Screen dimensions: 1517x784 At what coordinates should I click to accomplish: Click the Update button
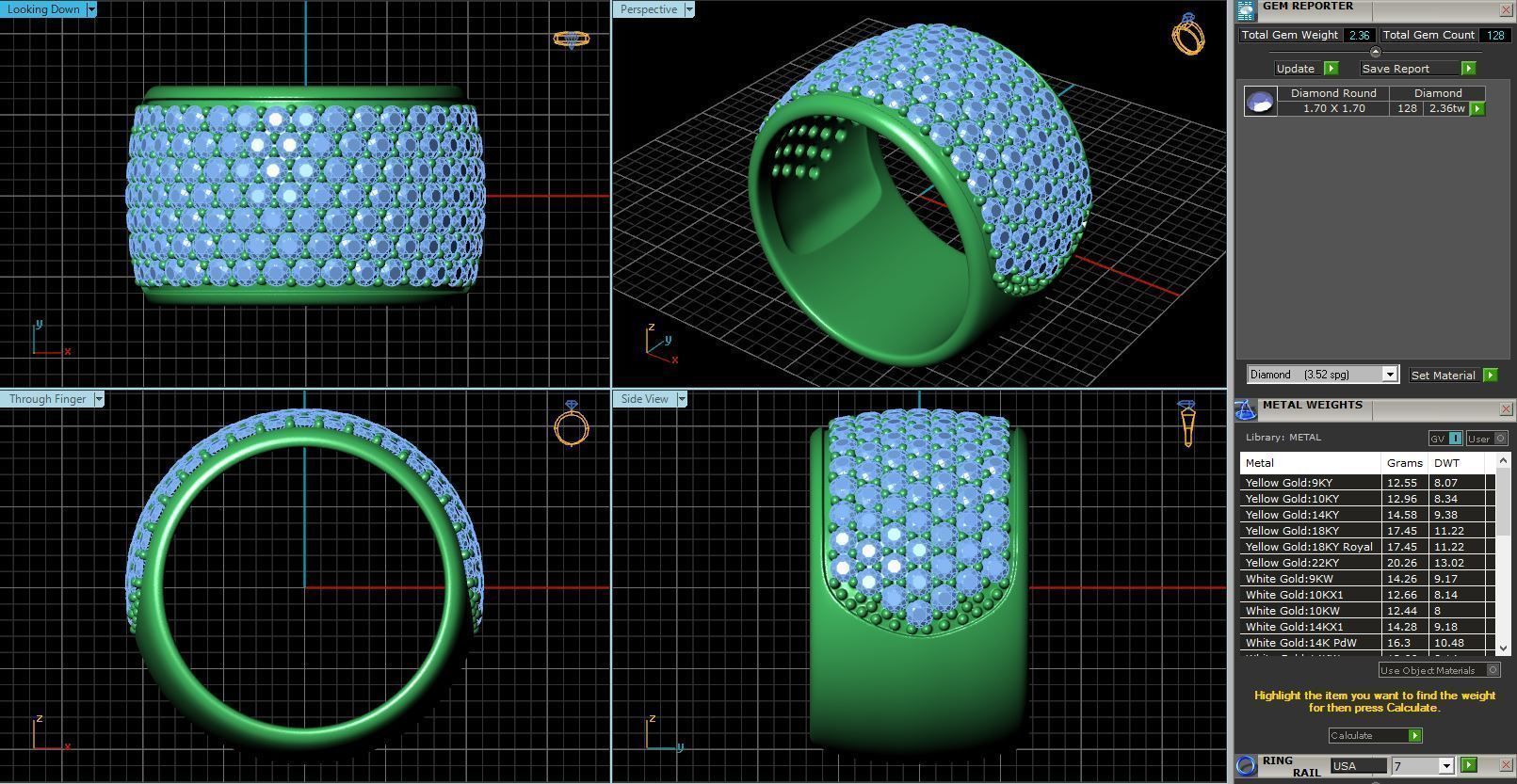[x=1296, y=69]
